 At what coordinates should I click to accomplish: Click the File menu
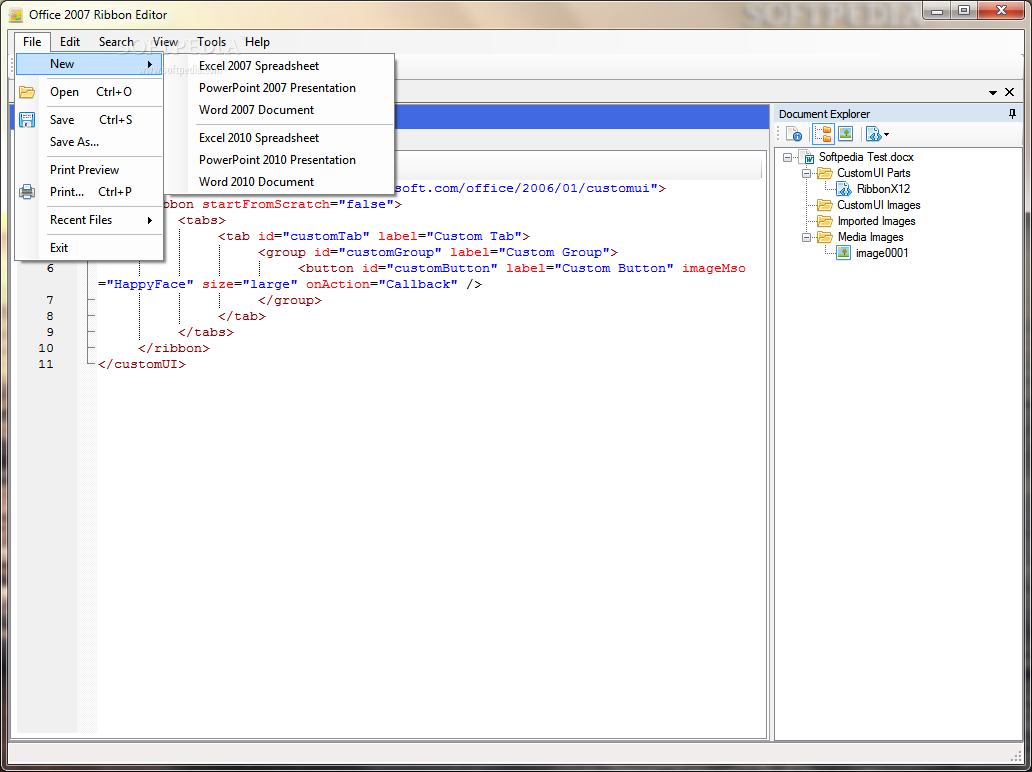coord(32,41)
